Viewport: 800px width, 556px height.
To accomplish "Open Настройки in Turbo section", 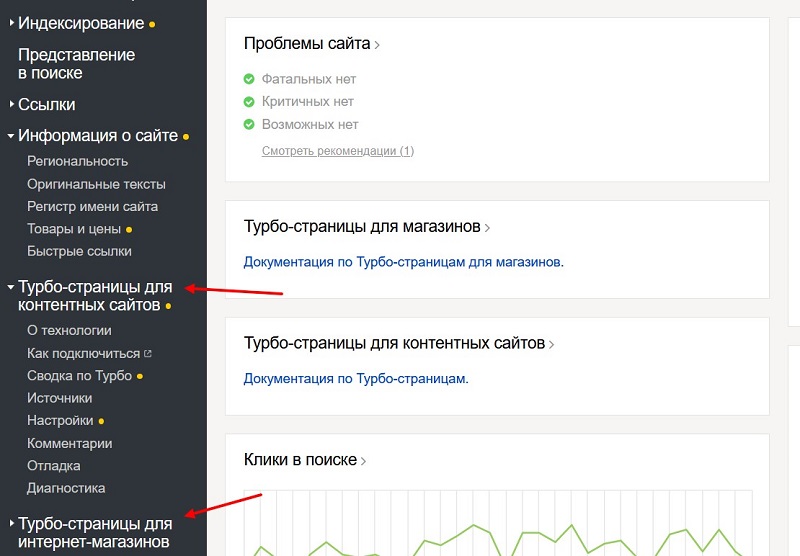I will (x=60, y=421).
